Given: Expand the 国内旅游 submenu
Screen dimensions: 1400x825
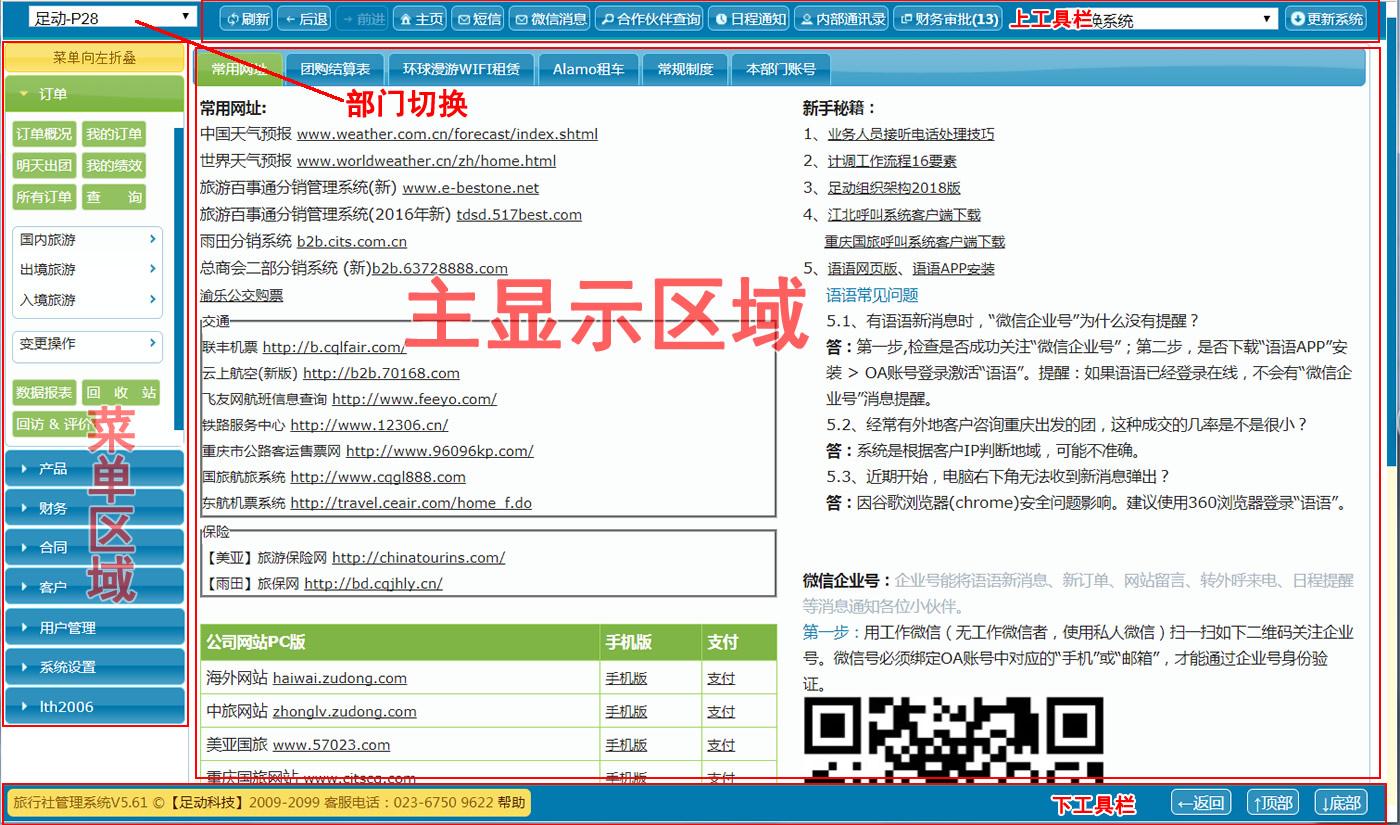Looking at the screenshot, I should (x=88, y=240).
